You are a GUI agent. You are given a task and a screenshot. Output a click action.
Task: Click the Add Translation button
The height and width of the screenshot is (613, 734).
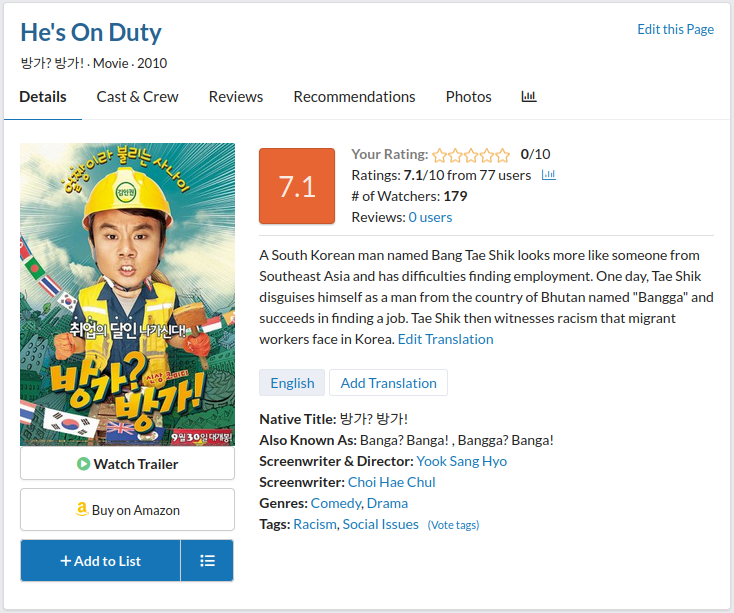pos(389,383)
